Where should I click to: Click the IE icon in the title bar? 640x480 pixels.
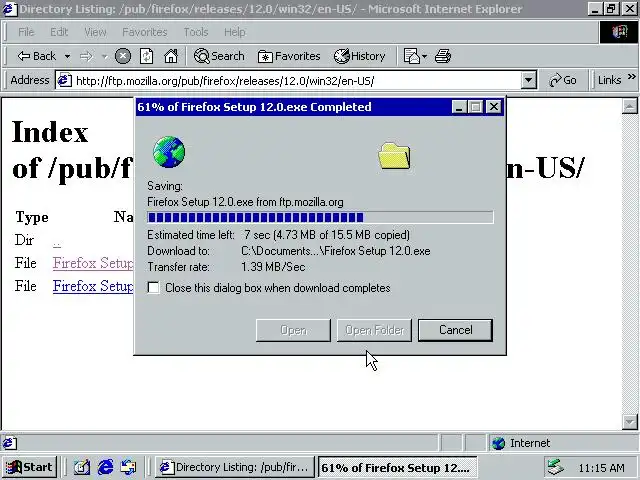pos(9,9)
